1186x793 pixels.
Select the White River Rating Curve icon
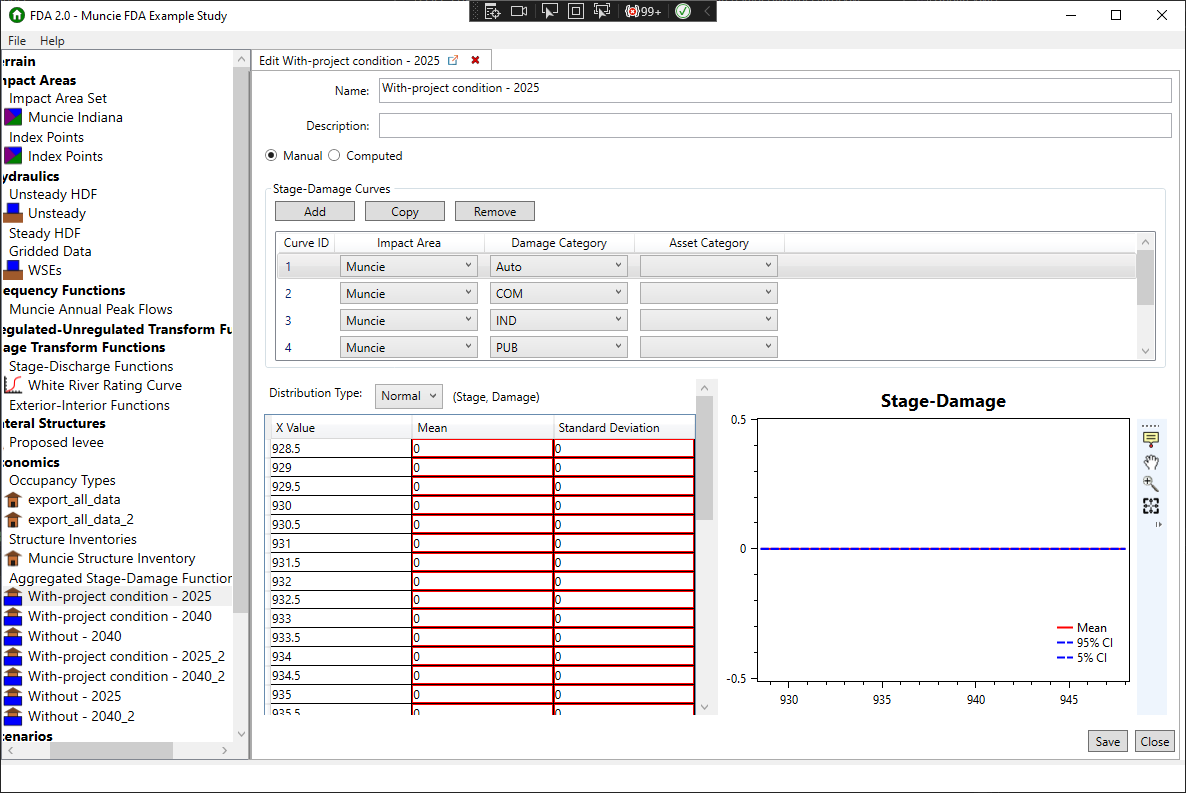tap(11, 385)
